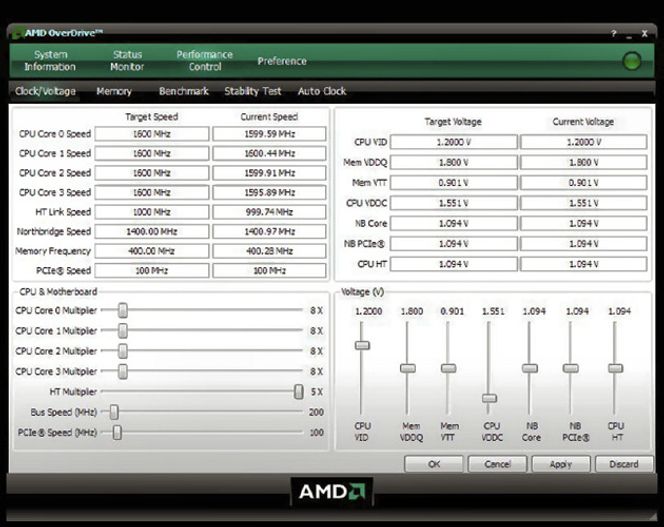Click current speed value 1599.59 MHz
Image resolution: width=664 pixels, height=527 pixels.
[x=269, y=134]
